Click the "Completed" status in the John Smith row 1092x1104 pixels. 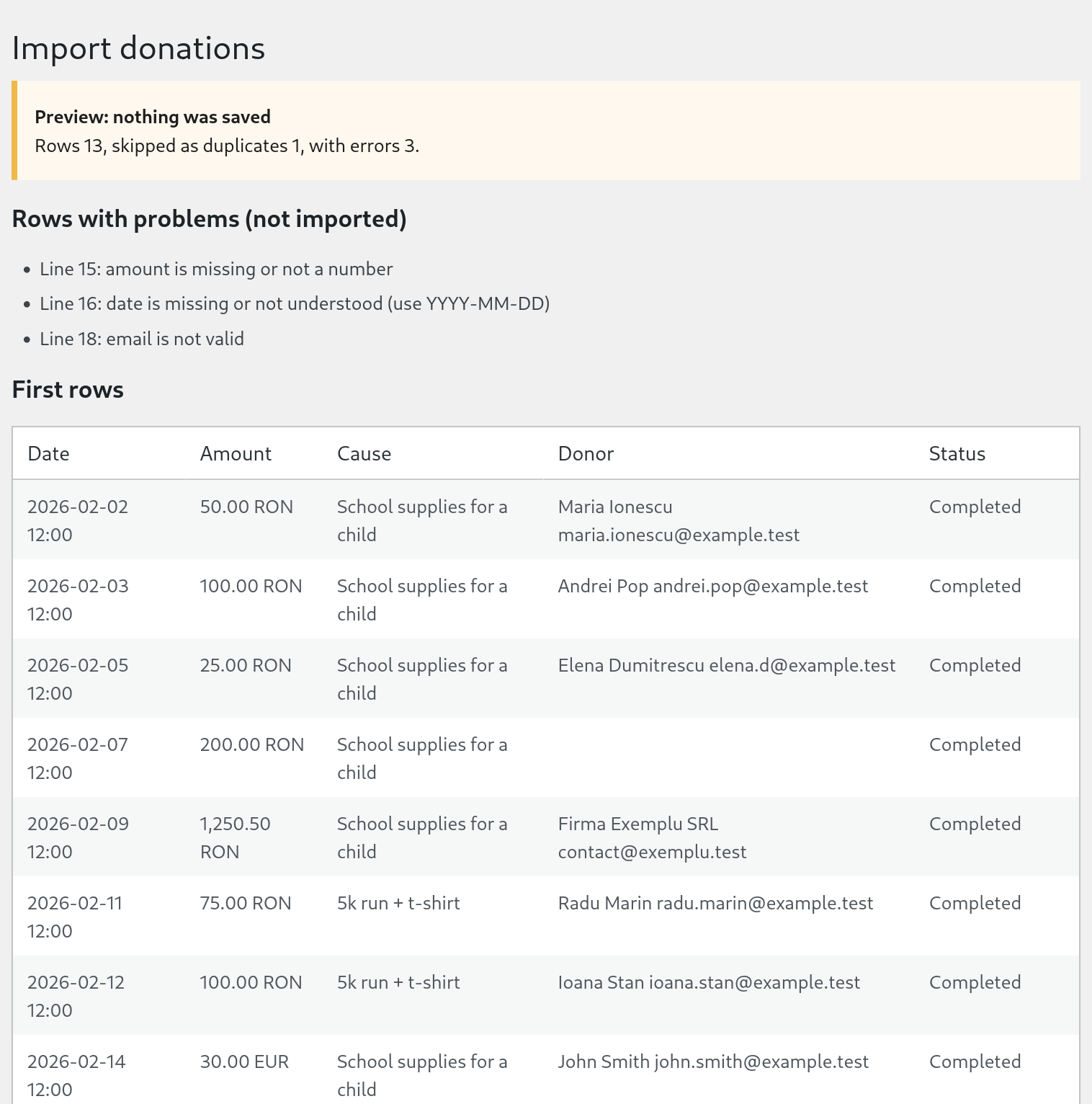(975, 1061)
